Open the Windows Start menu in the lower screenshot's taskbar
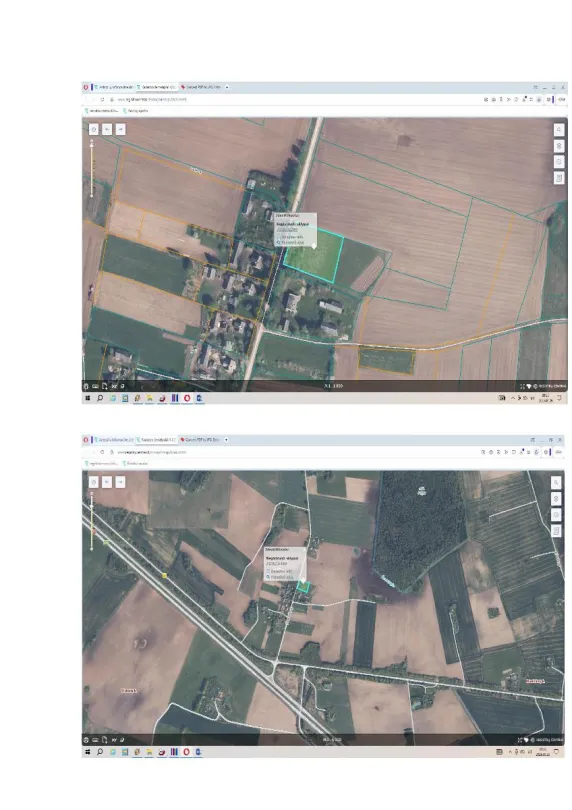 [87, 752]
